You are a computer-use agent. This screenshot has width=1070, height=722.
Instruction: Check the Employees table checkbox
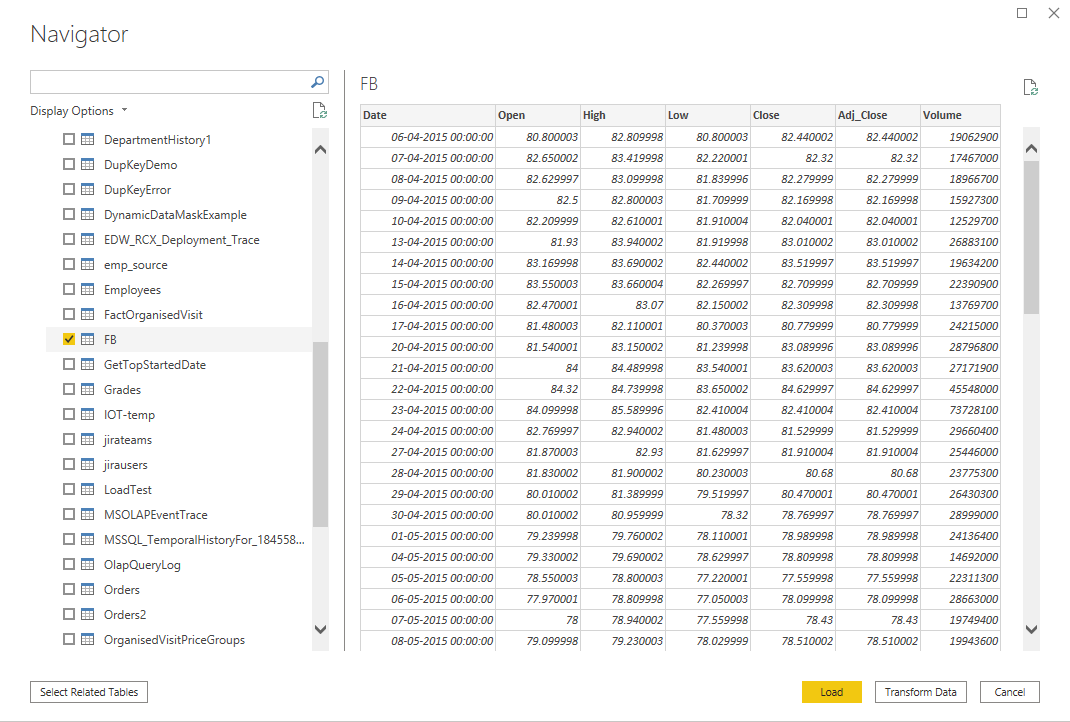point(69,290)
